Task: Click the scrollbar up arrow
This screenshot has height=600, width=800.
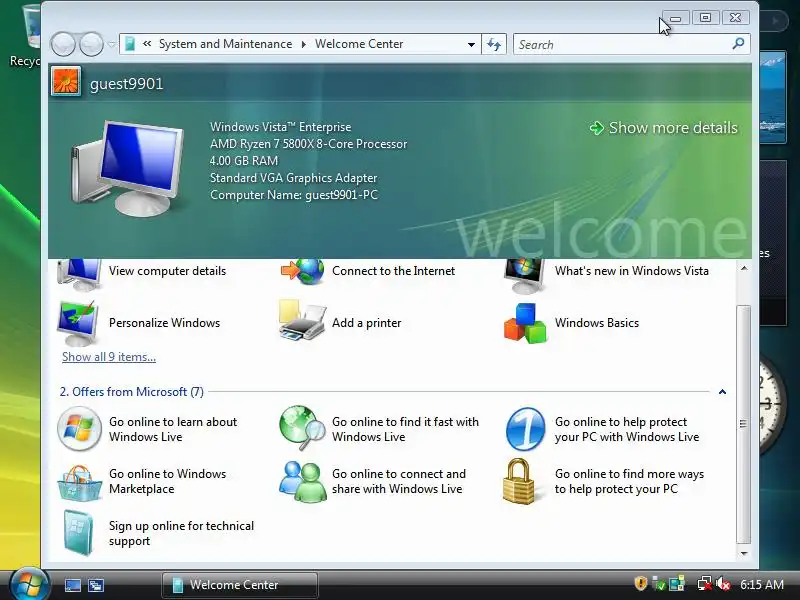Action: point(744,268)
